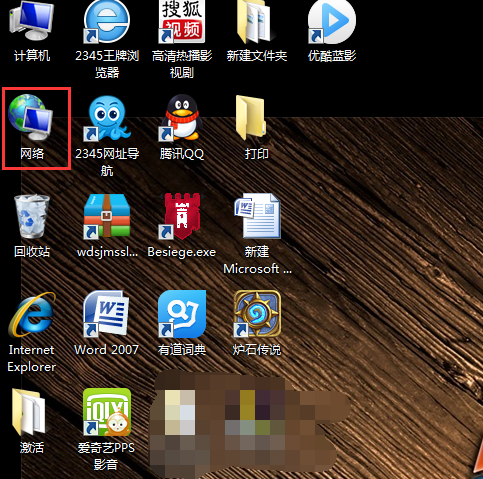483x479 pixels.
Task: Click the 计算机 label text
Action: [32, 56]
